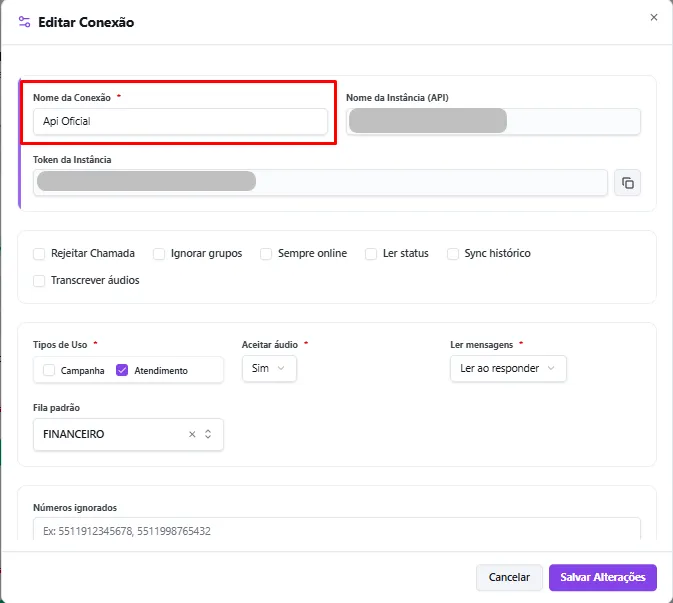Viewport: 673px width, 603px height.
Task: Enable the Rejeitar Chamada checkbox
Action: [39, 254]
